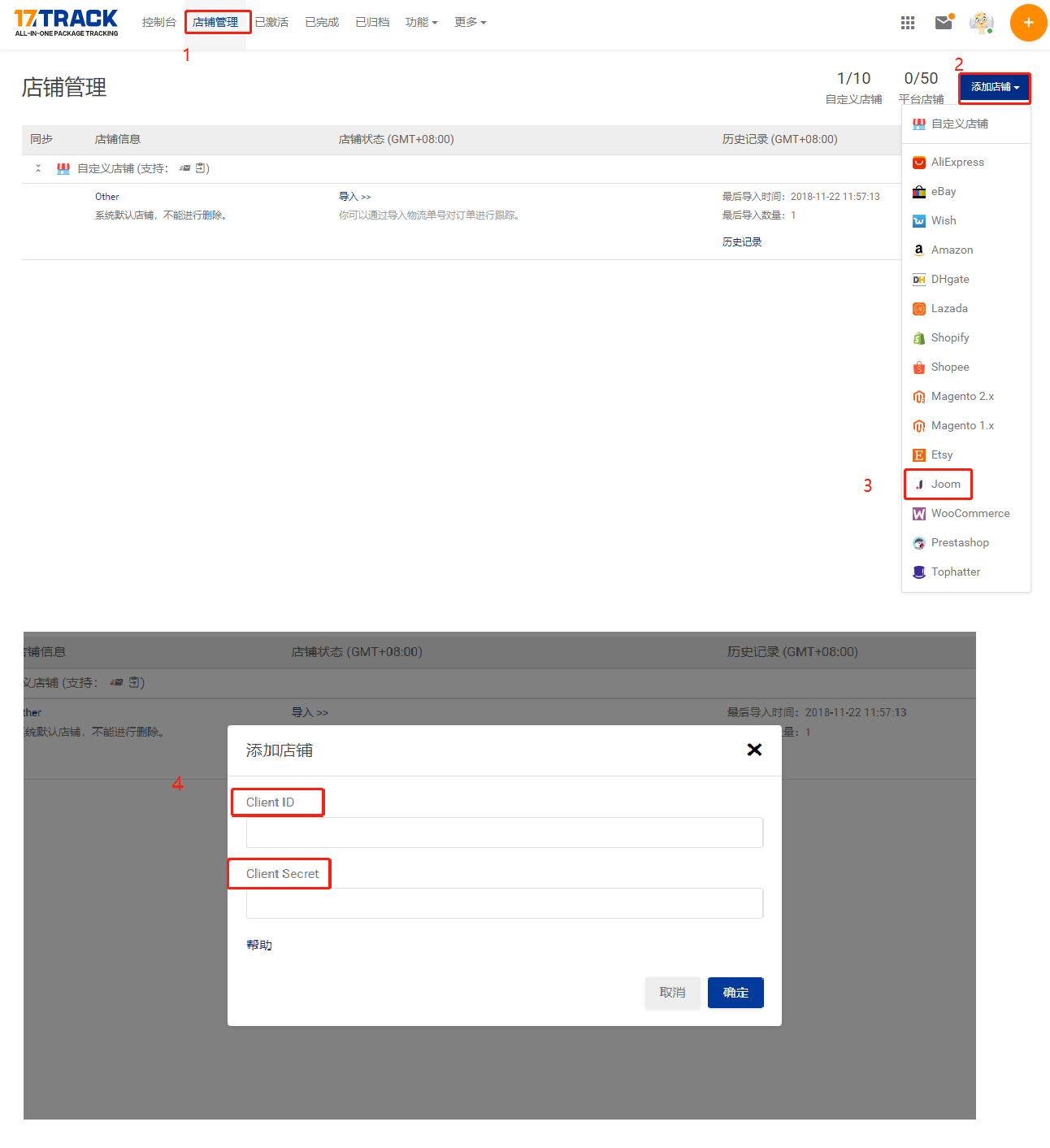This screenshot has width=1050, height=1148.
Task: Click the 取消 button
Action: point(672,993)
